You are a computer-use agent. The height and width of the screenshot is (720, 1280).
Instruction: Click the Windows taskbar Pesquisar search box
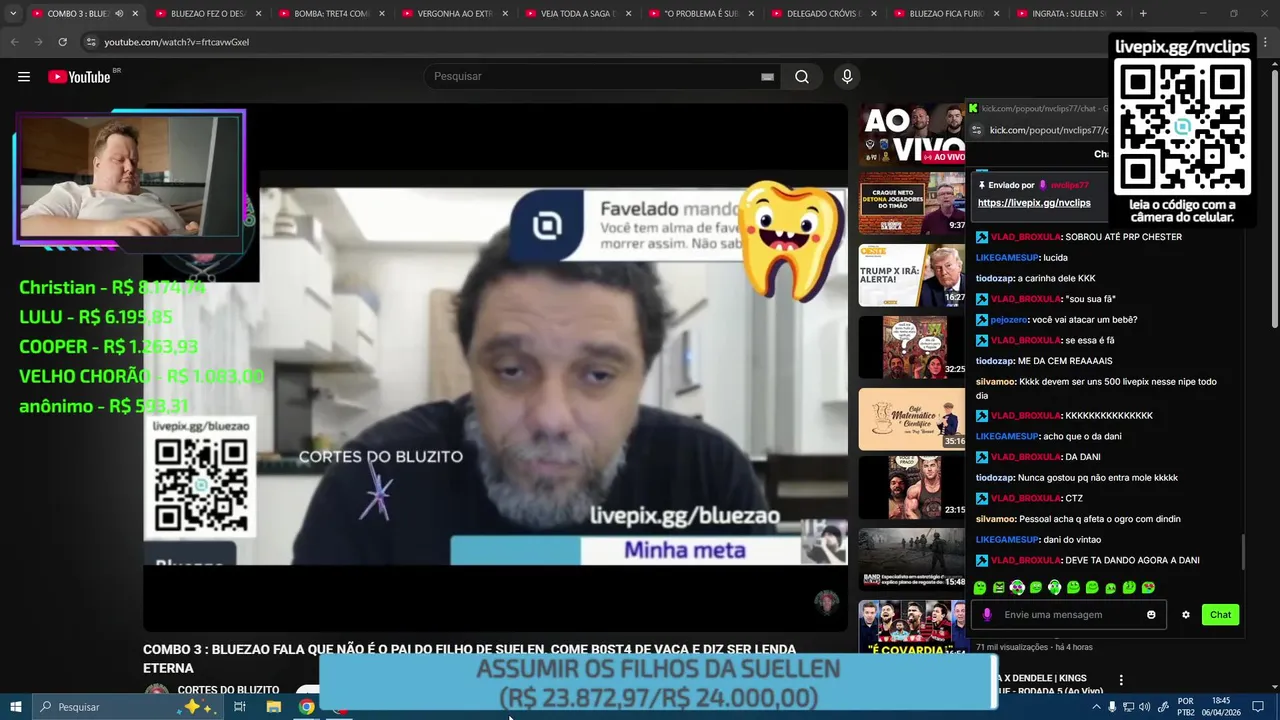[128, 707]
